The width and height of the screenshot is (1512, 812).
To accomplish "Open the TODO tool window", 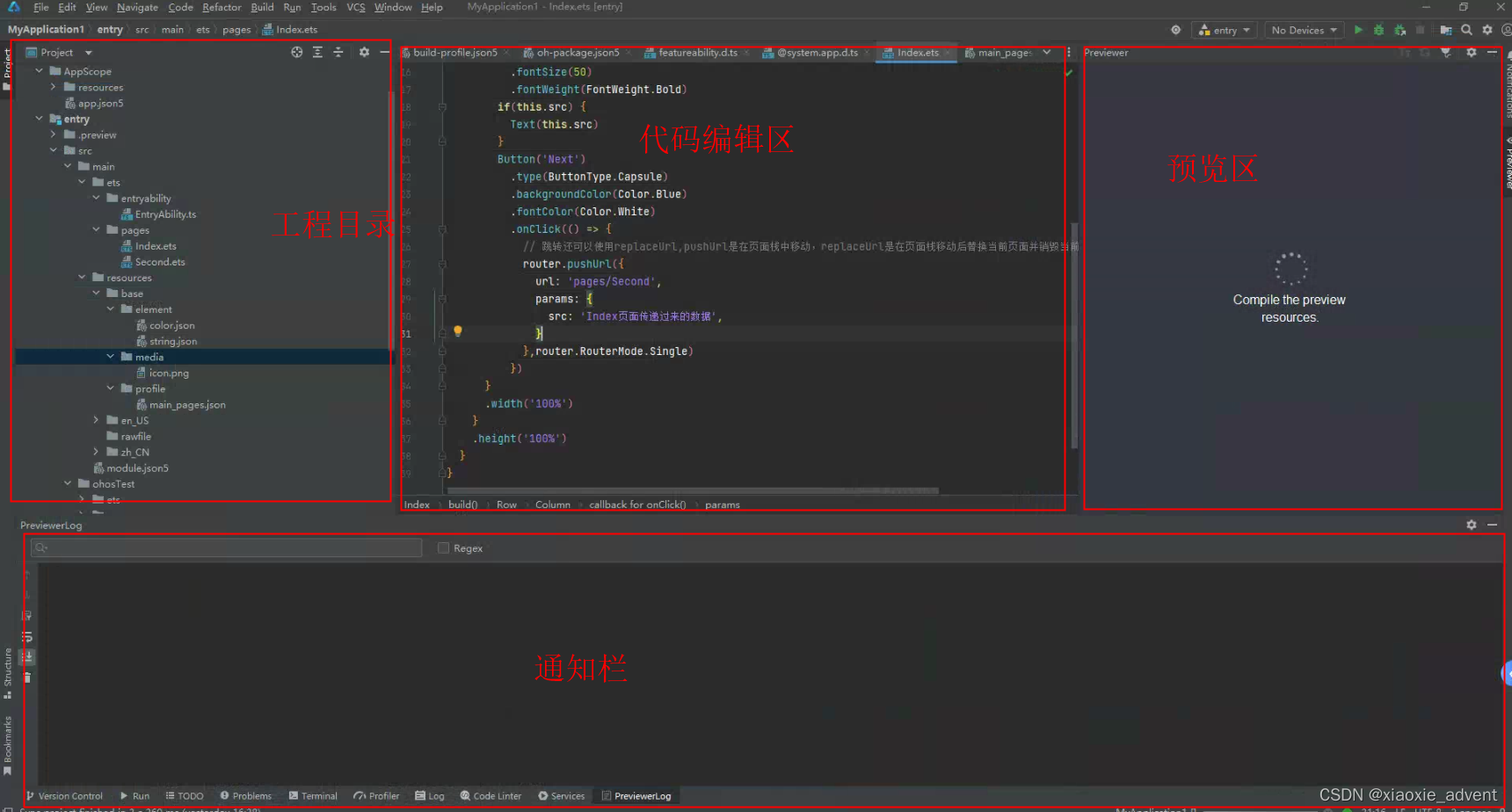I will click(x=185, y=796).
